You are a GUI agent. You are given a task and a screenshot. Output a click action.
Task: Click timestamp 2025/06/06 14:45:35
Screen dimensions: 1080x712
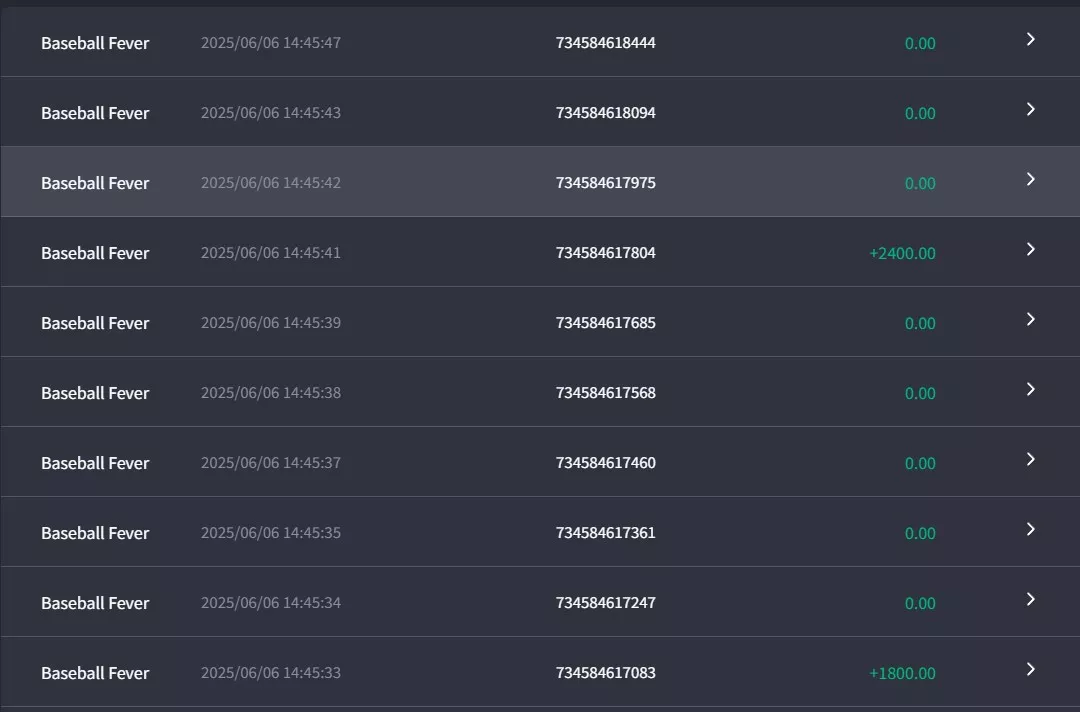271,532
